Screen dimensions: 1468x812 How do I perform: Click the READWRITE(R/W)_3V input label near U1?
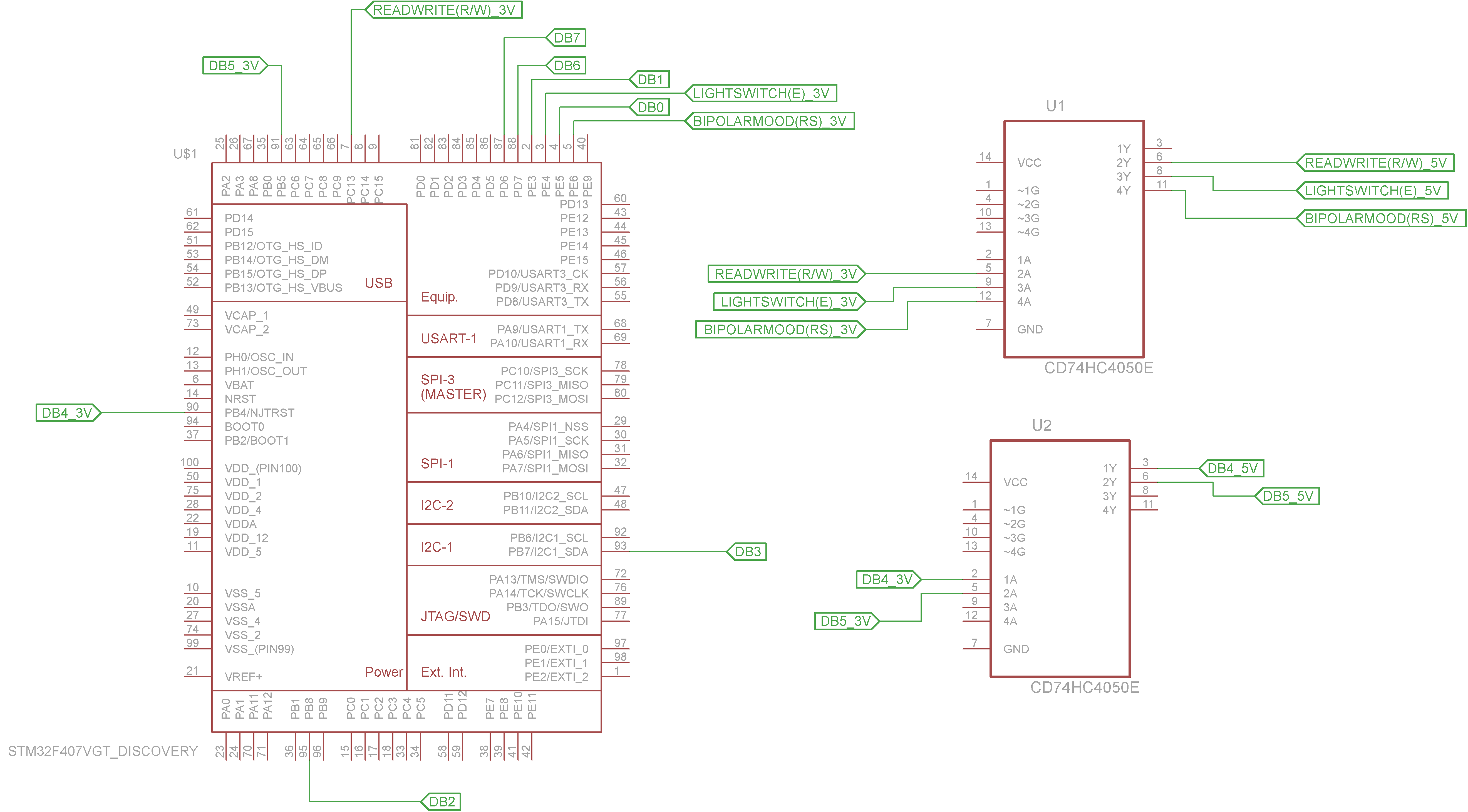[x=787, y=274]
